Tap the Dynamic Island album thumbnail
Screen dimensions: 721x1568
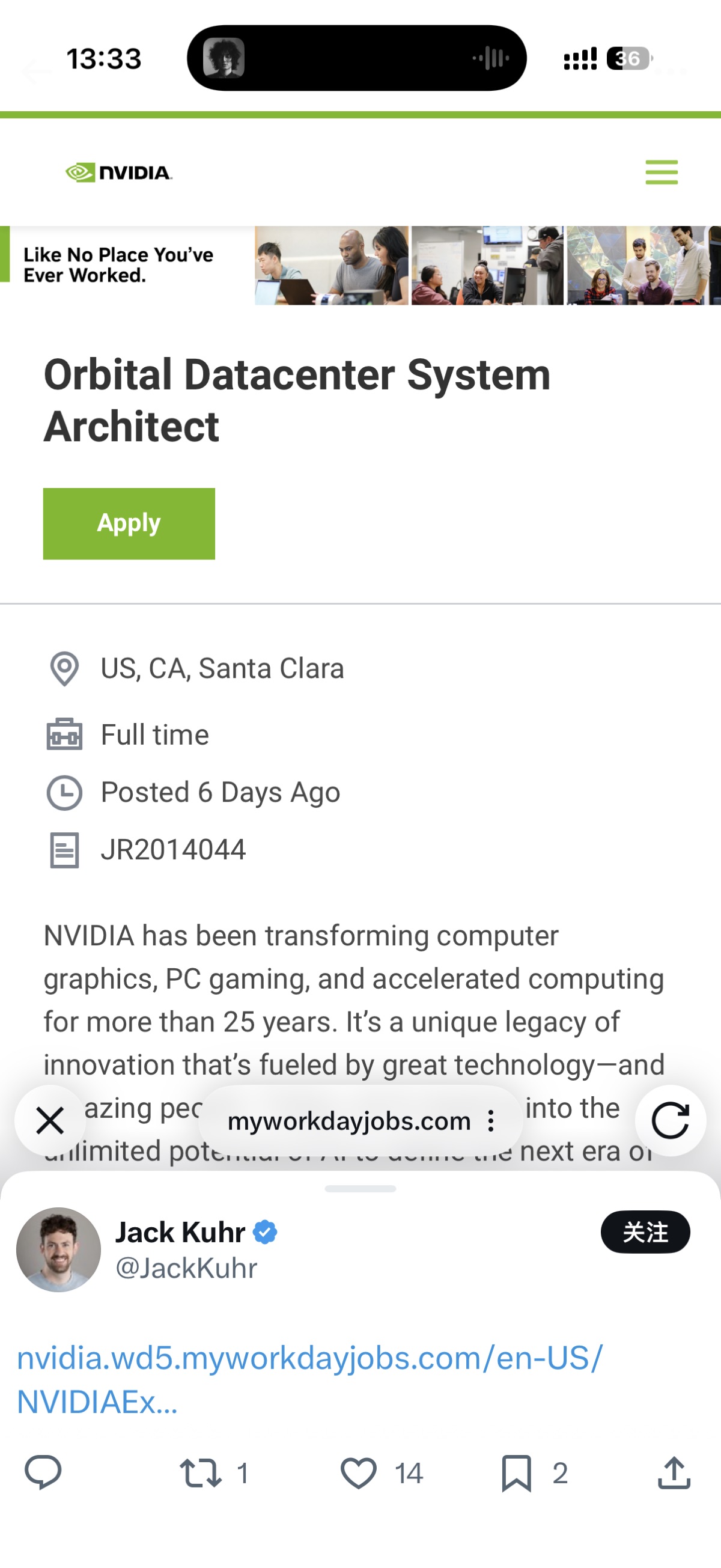click(224, 58)
